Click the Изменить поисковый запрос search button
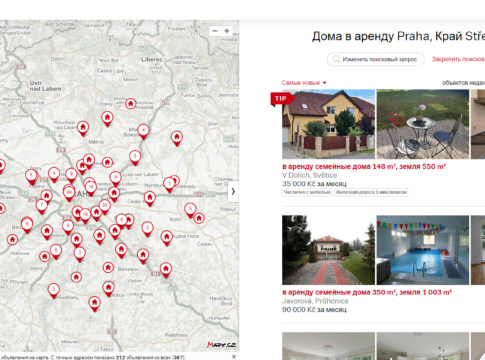This screenshot has width=485, height=360. tap(376, 59)
